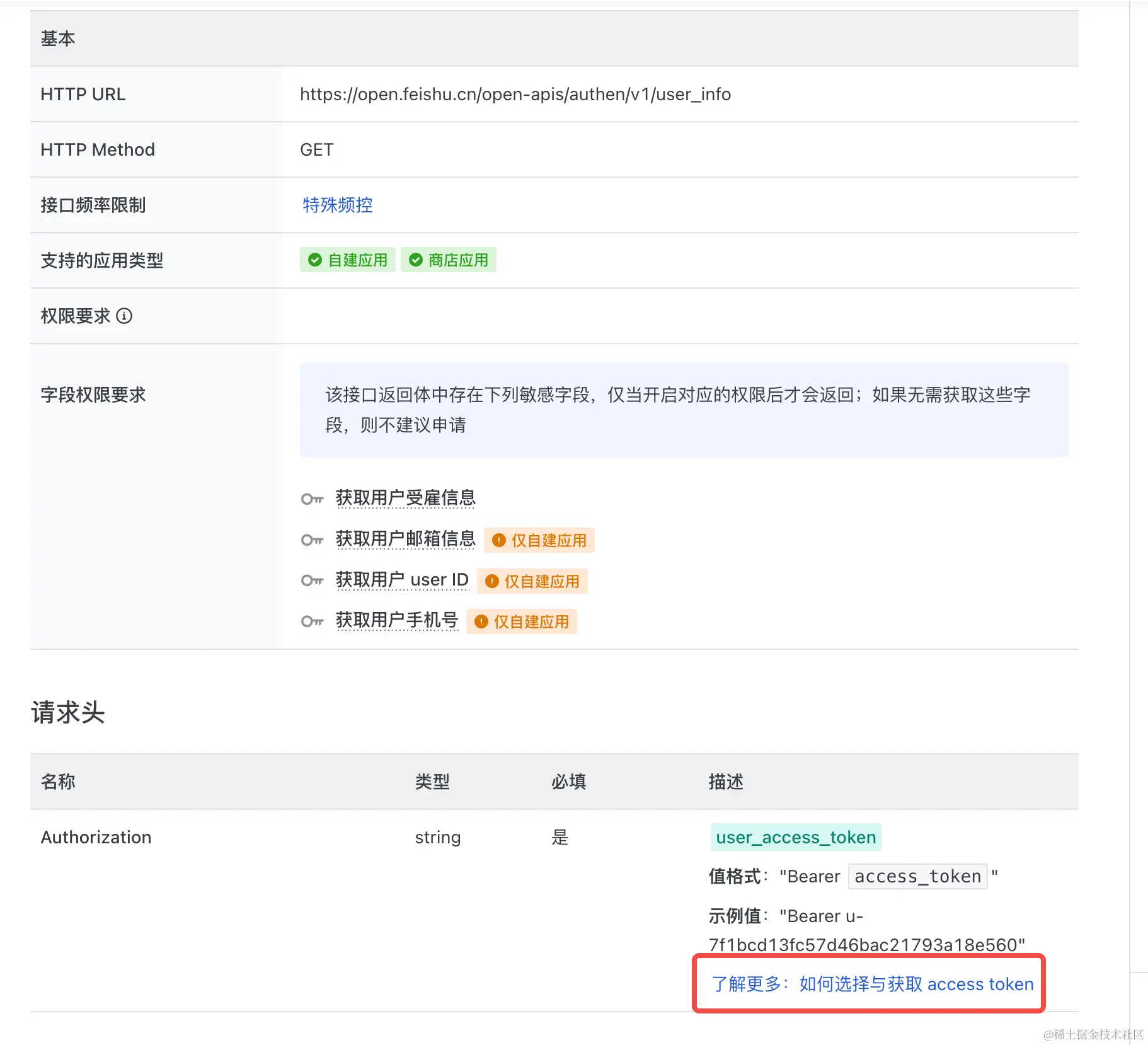Screen dimensions: 1148x1045
Task: Click the HTTP URL value text
Action: (x=515, y=94)
